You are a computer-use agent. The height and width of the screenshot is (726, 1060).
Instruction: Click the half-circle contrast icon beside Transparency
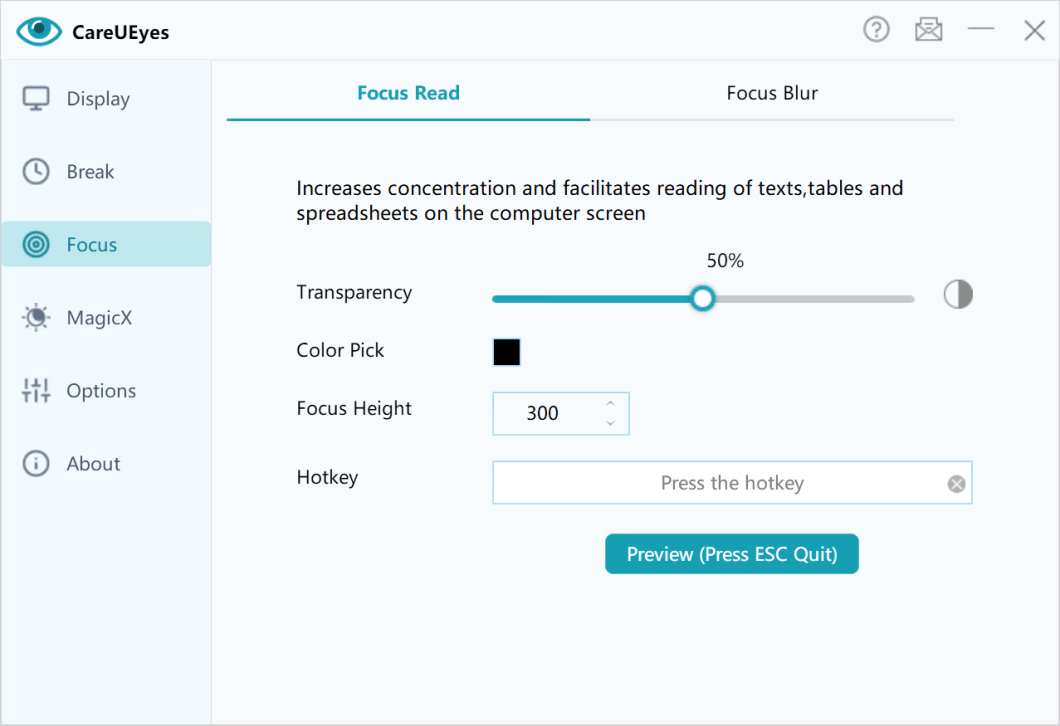tap(958, 294)
